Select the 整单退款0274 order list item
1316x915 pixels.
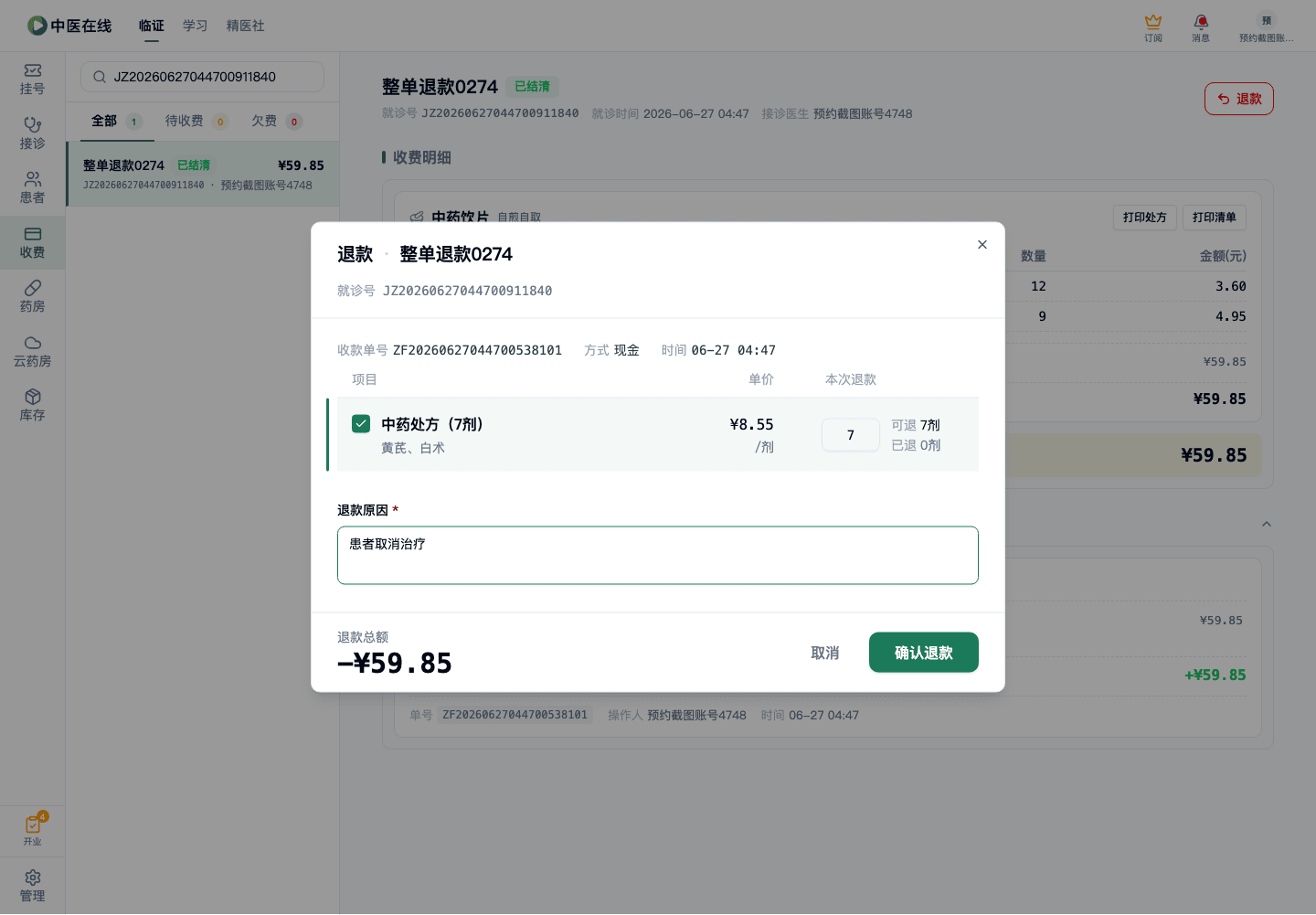point(203,174)
